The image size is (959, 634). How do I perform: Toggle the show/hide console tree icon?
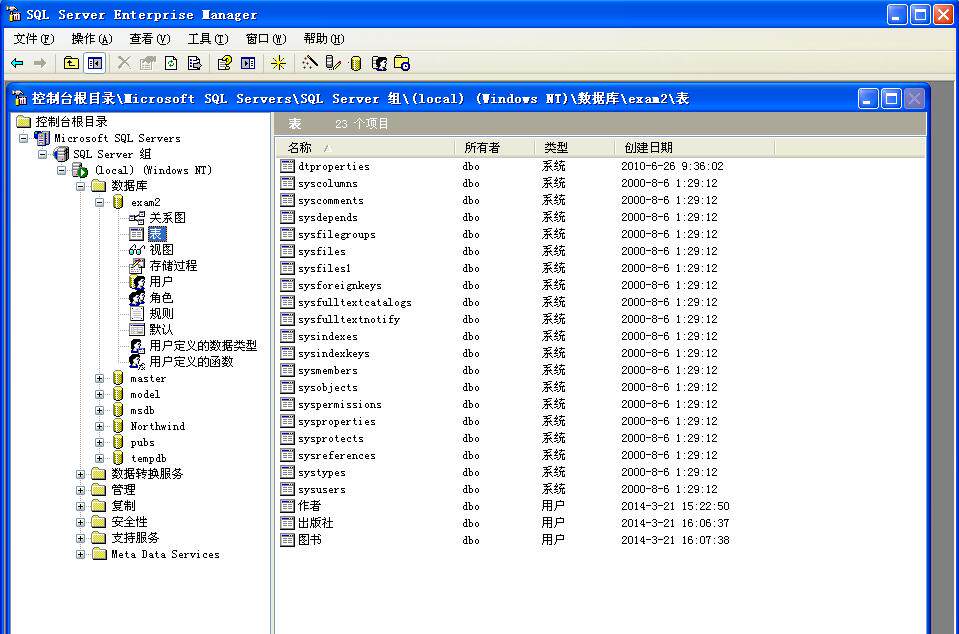coord(93,62)
